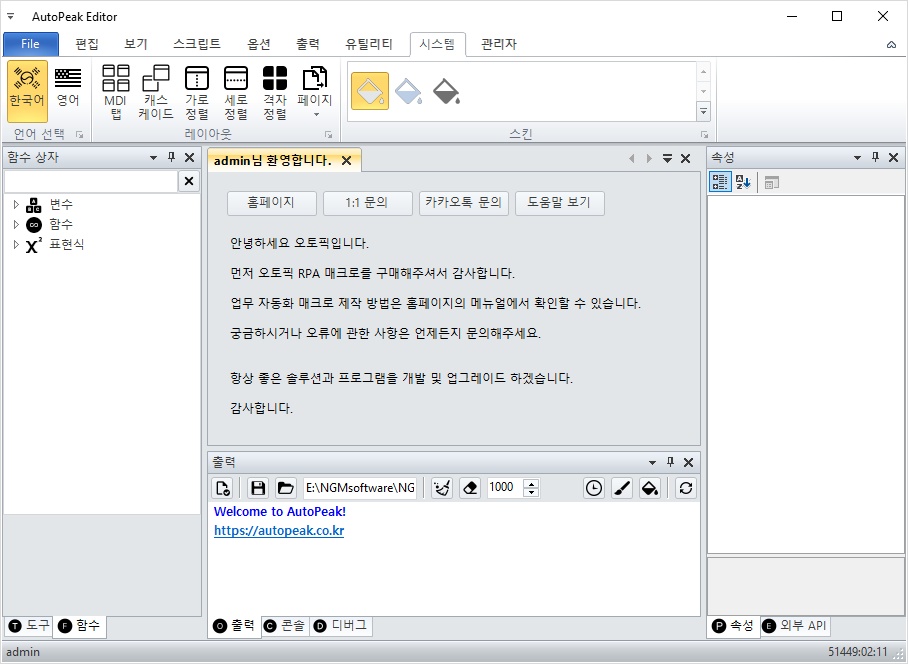This screenshot has height=664, width=908.
Task: Collapse the ribbon with the chevron
Action: coord(891,45)
